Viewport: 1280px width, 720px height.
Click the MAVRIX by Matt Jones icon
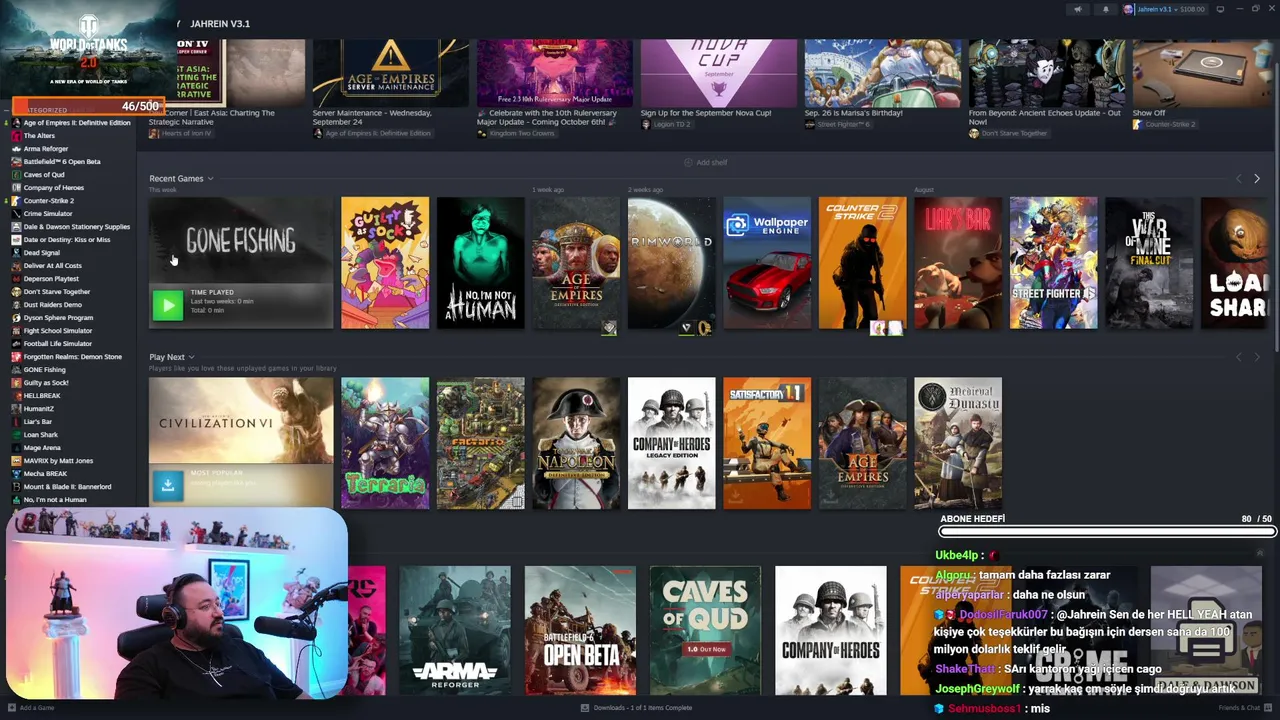tap(16, 461)
